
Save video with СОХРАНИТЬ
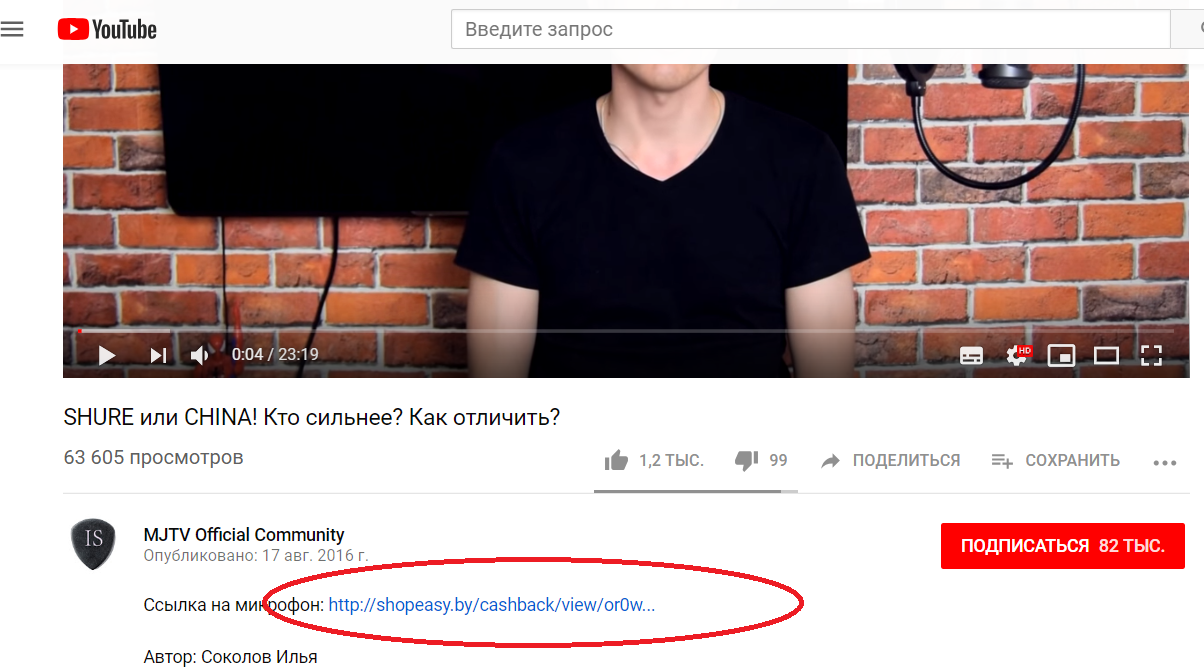[1055, 461]
